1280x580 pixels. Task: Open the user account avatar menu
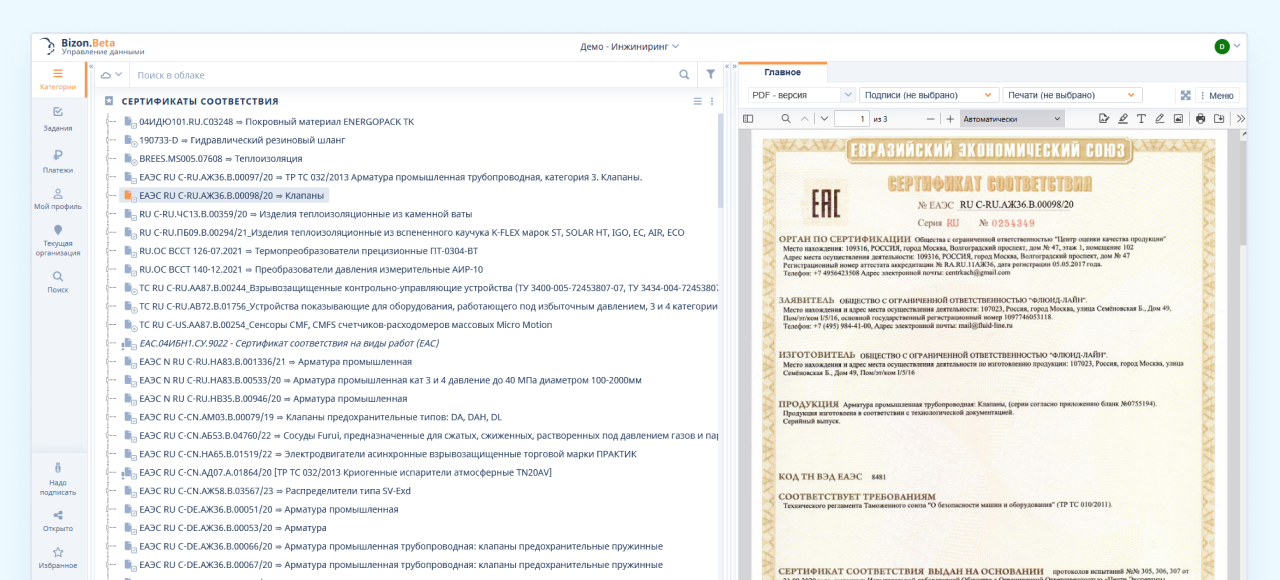(1222, 46)
